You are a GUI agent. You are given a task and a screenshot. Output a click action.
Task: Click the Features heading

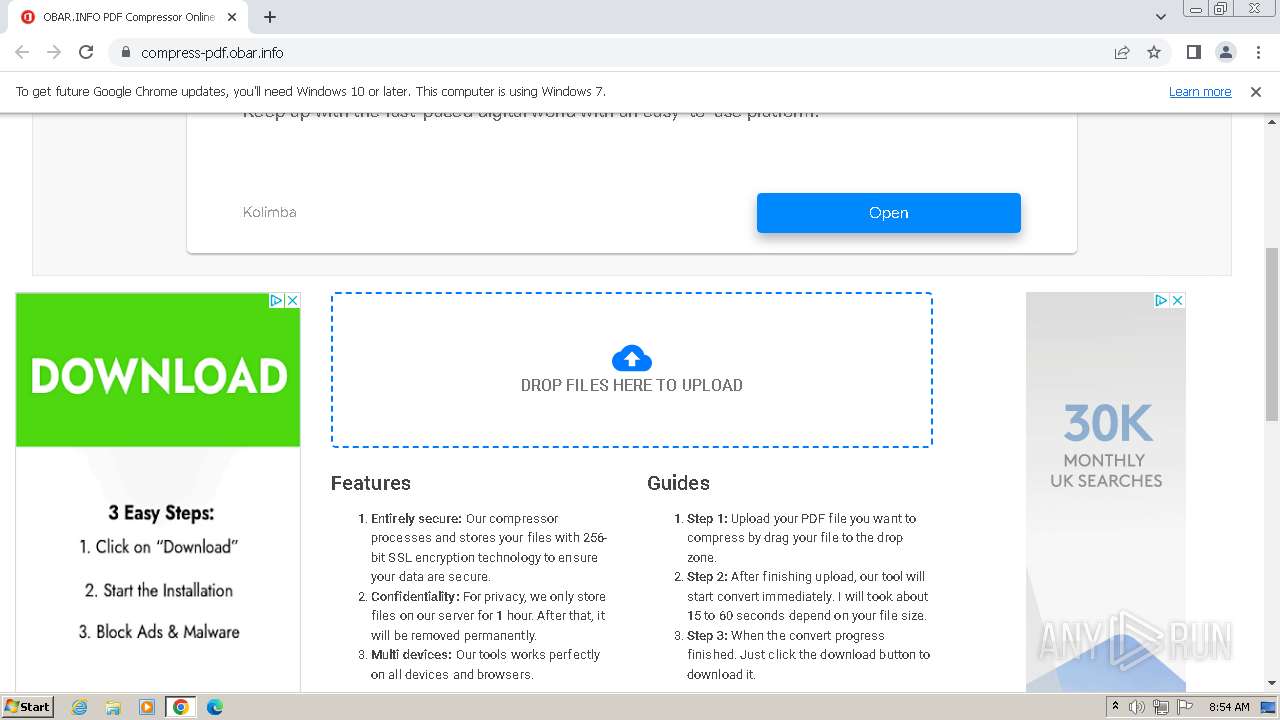pos(371,483)
